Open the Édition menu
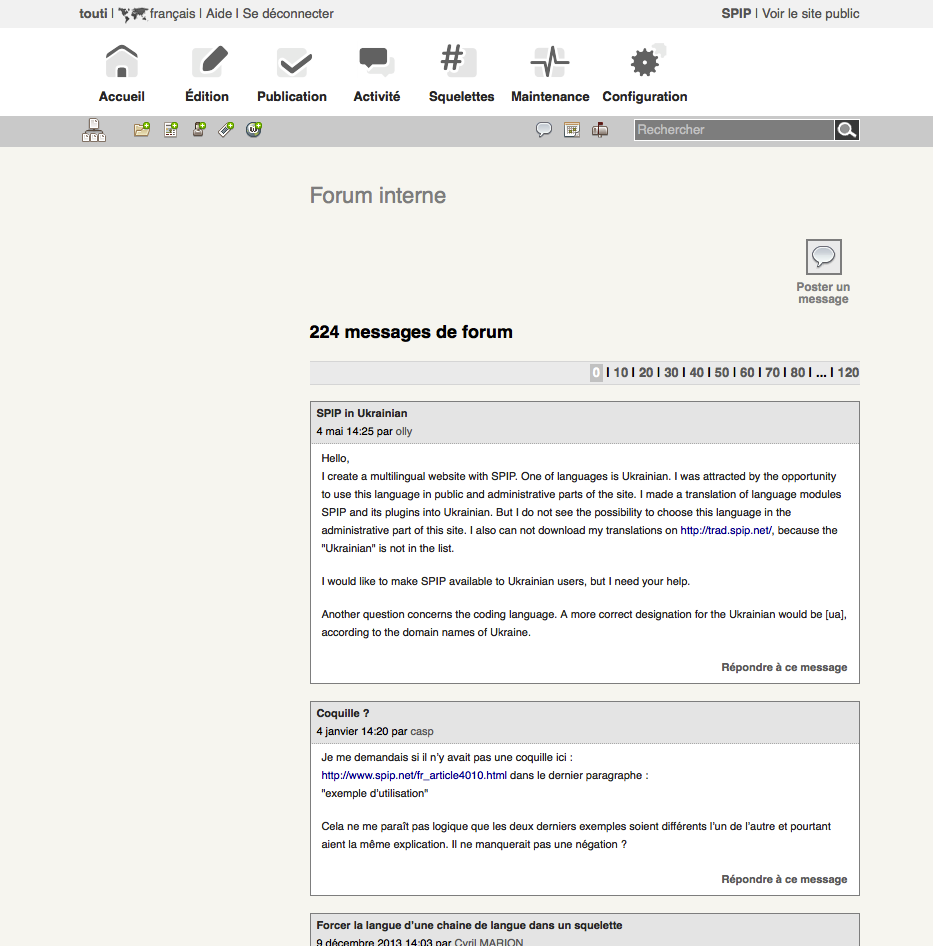This screenshot has height=946, width=933. tap(207, 75)
